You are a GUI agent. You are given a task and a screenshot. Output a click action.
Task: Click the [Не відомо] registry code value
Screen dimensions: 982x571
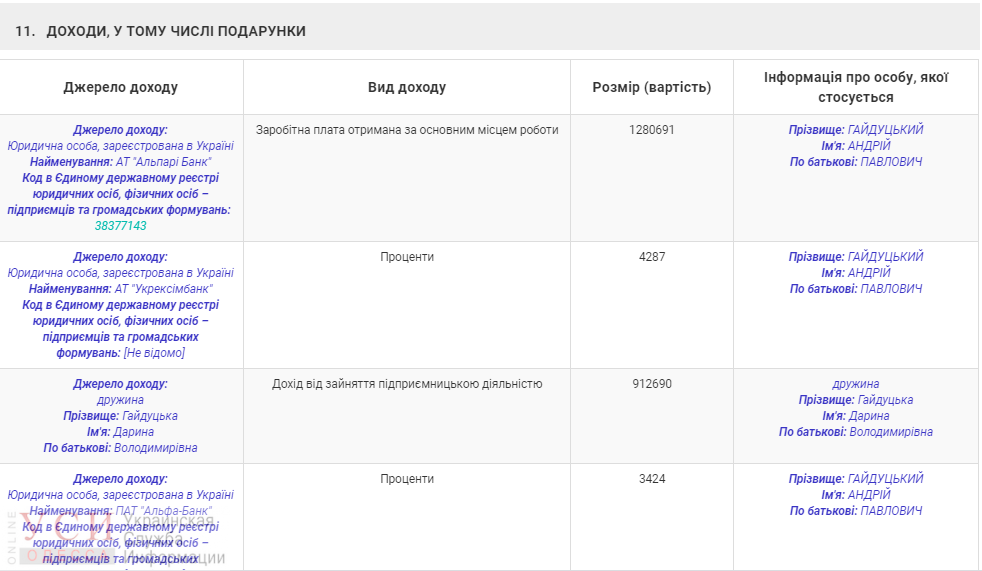[x=154, y=353]
